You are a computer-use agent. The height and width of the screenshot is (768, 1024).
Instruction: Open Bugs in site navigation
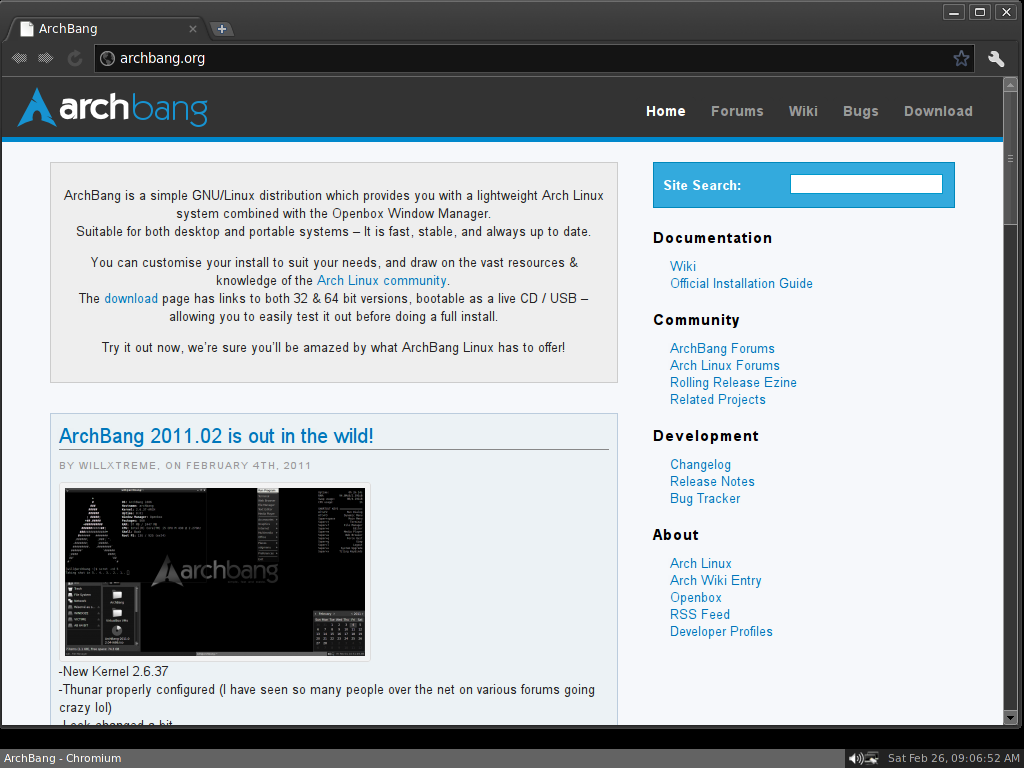pyautogui.click(x=860, y=112)
